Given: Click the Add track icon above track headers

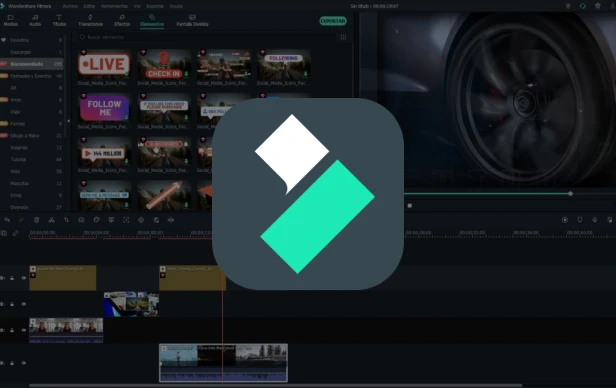Looking at the screenshot, I should [x=4, y=233].
